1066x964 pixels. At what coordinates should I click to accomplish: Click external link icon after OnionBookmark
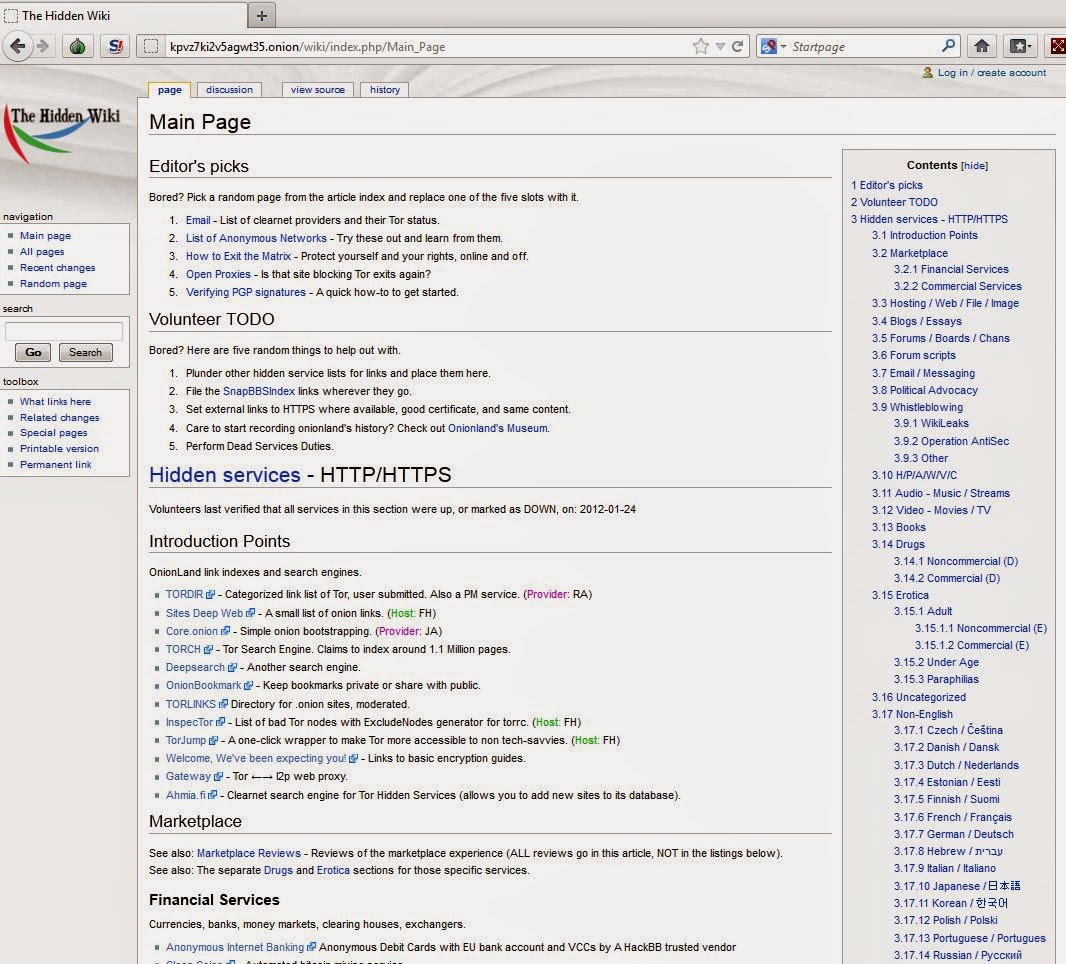pos(248,685)
